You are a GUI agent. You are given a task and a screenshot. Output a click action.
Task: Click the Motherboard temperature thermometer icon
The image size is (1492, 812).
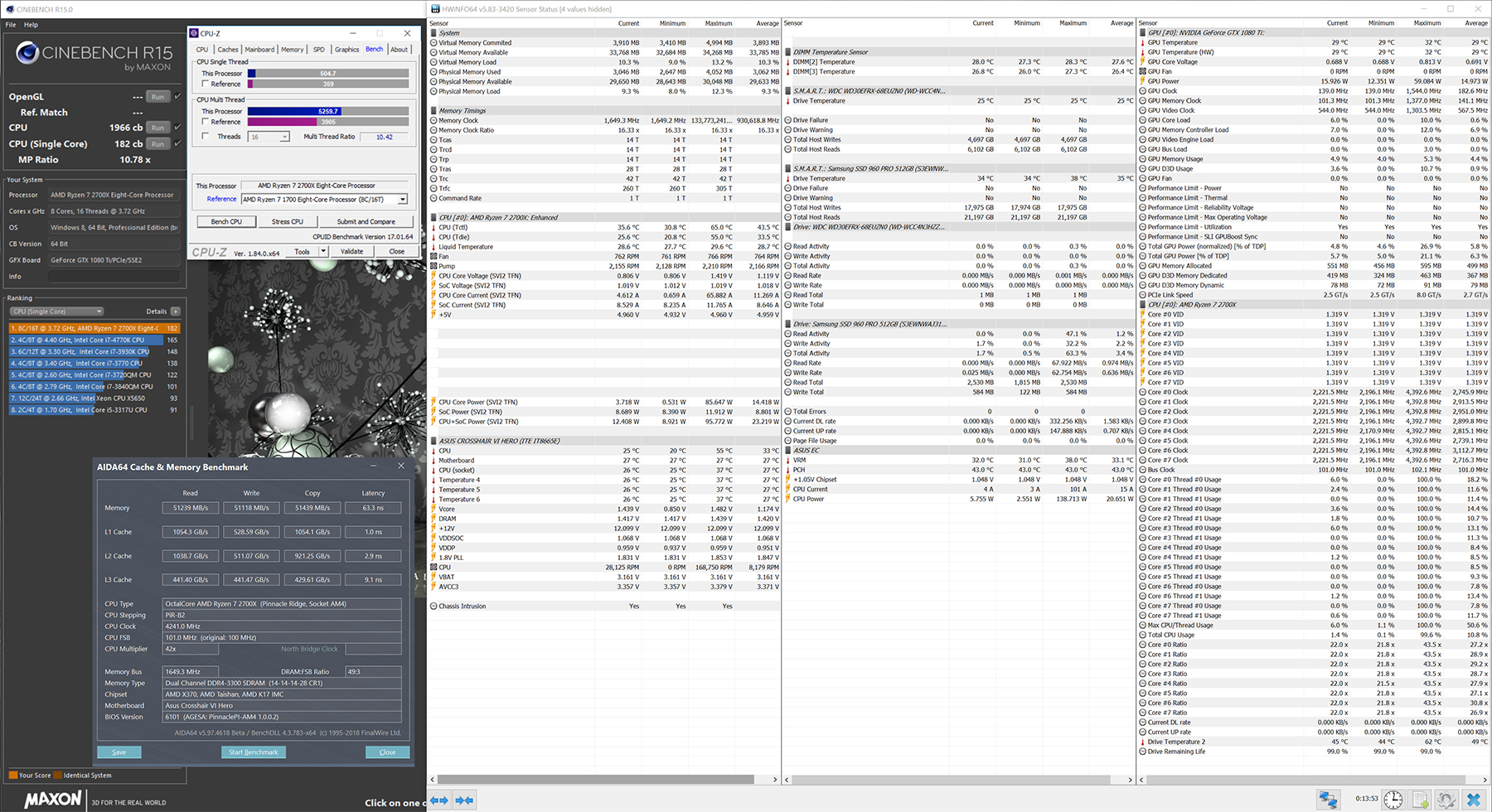coord(434,460)
